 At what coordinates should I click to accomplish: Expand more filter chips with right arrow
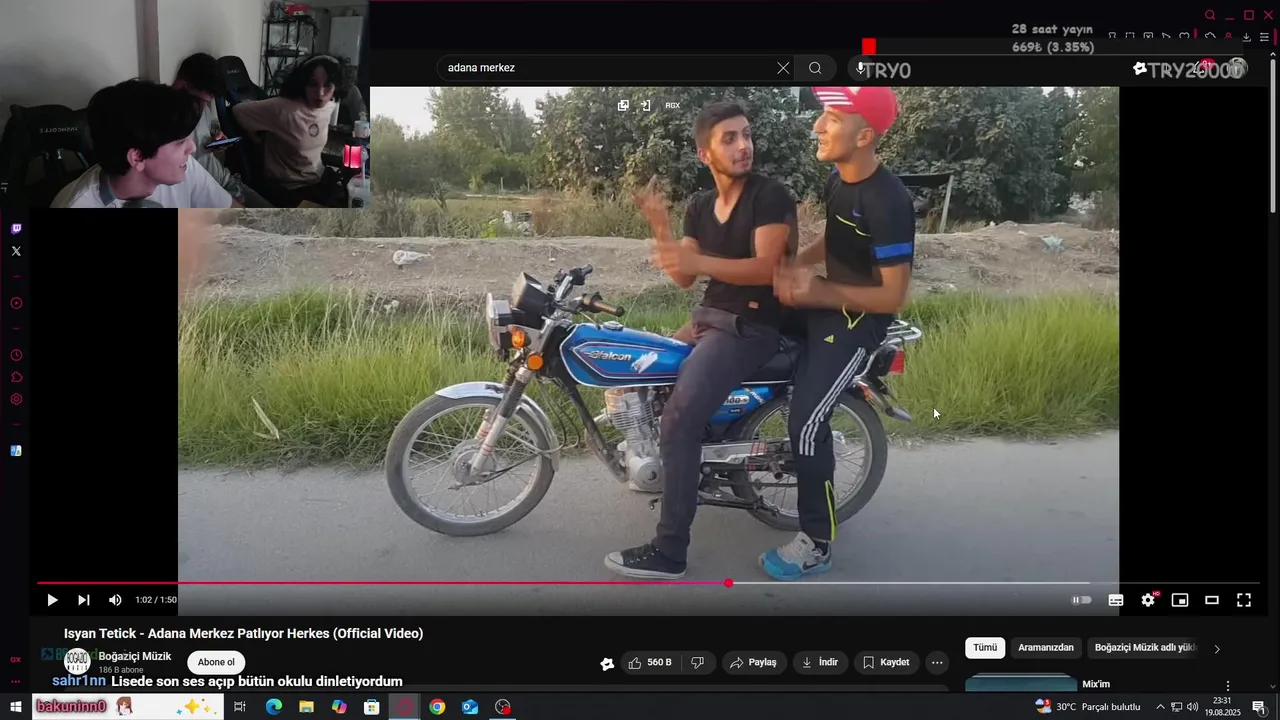tap(1217, 649)
